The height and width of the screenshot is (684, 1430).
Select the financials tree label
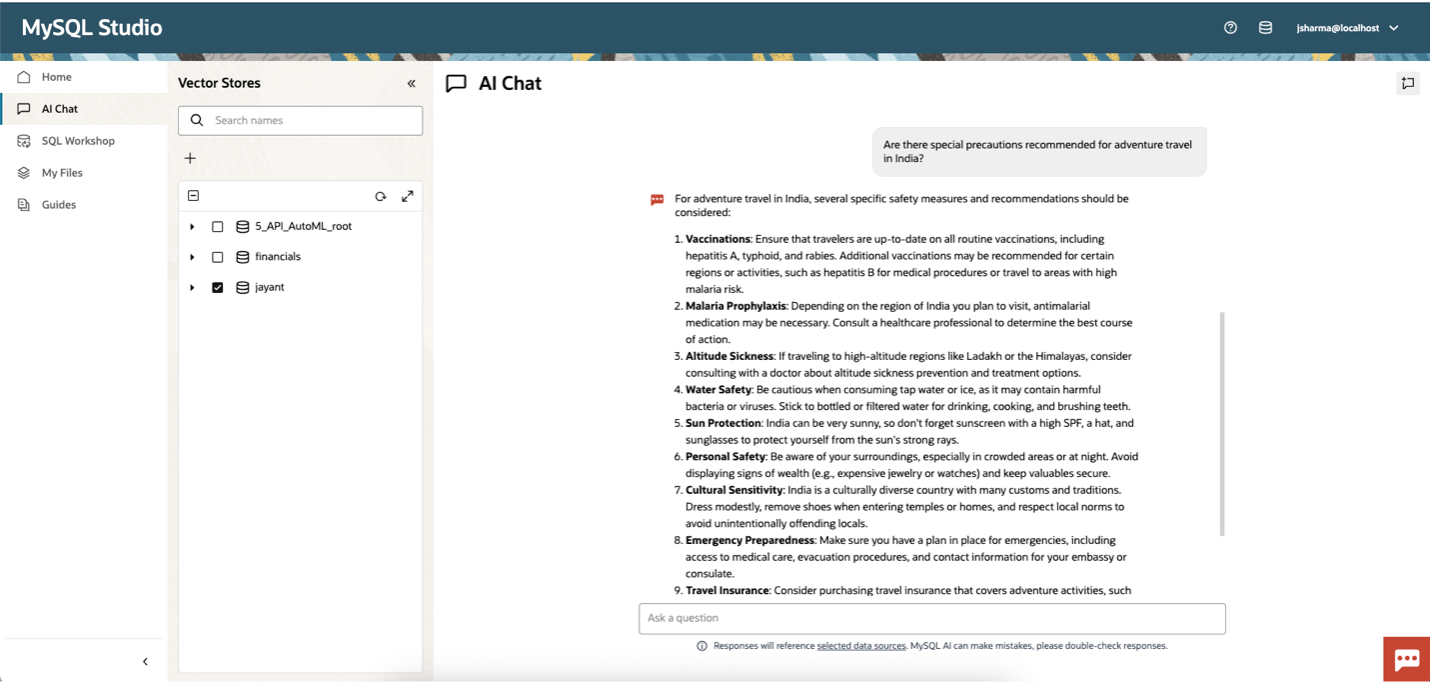[x=277, y=257]
